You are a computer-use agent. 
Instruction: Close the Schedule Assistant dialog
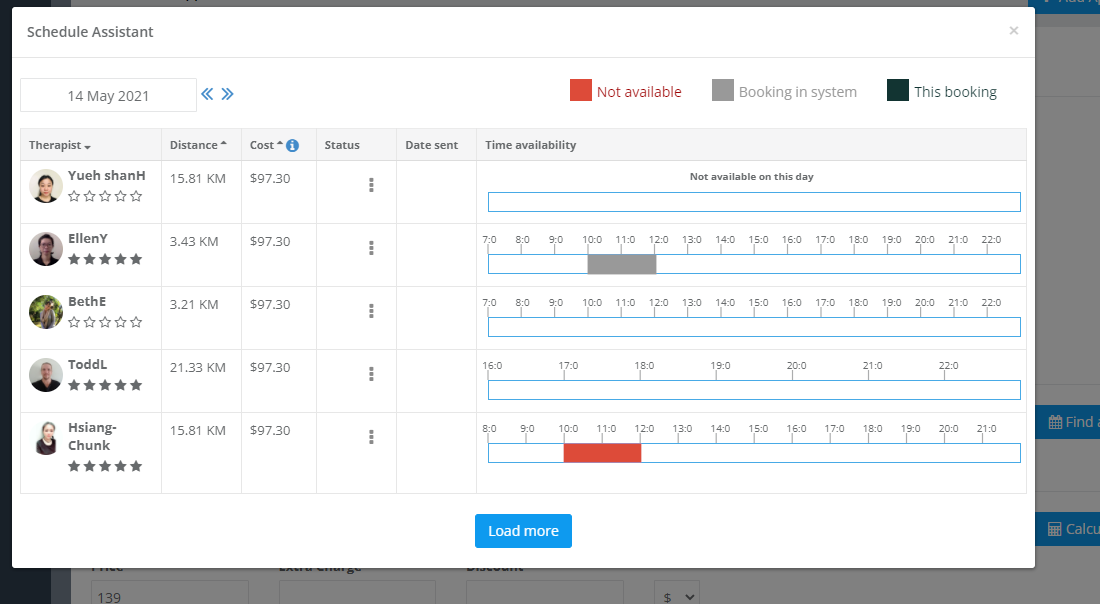click(1014, 30)
